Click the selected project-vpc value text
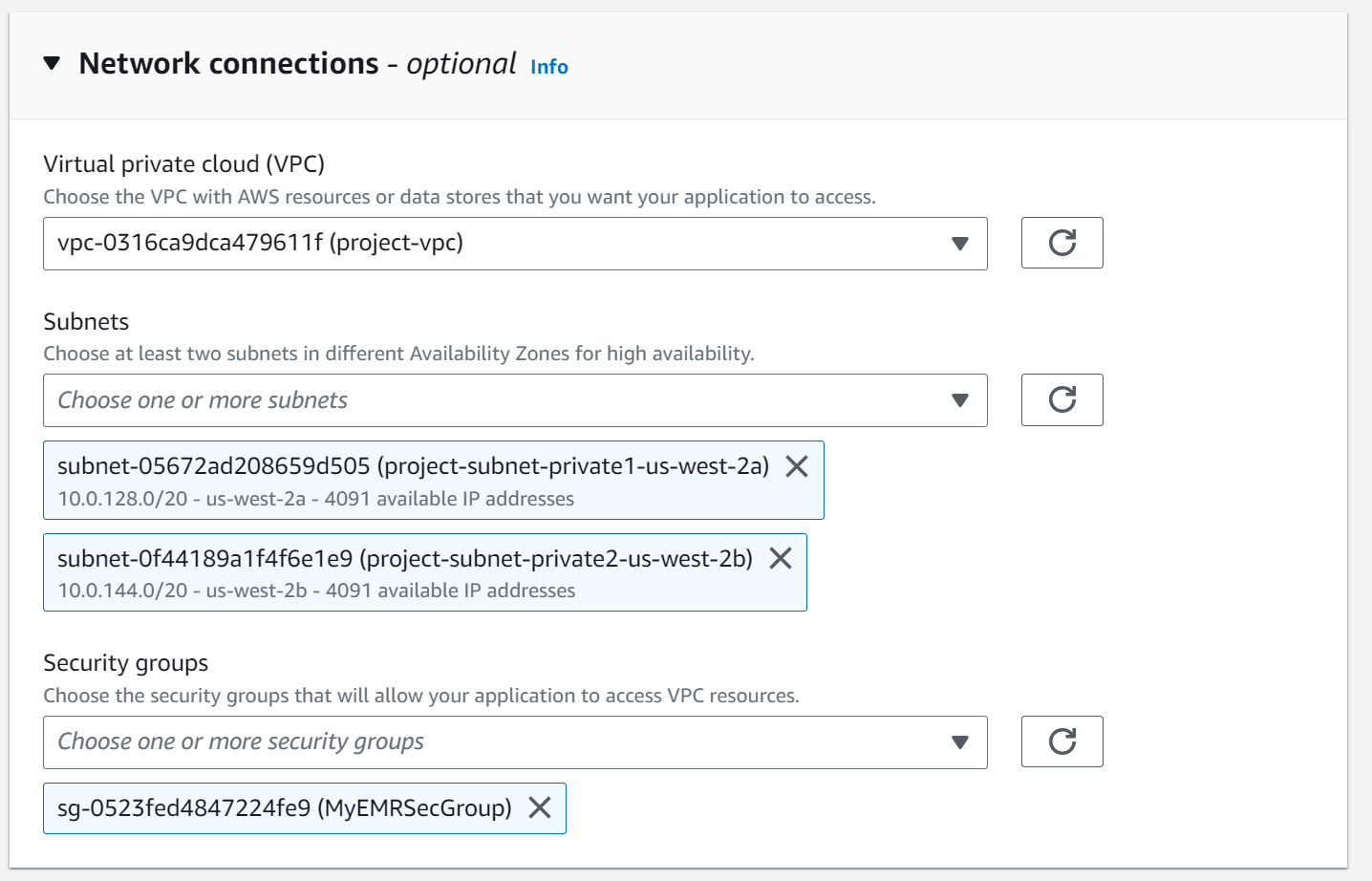 point(260,243)
